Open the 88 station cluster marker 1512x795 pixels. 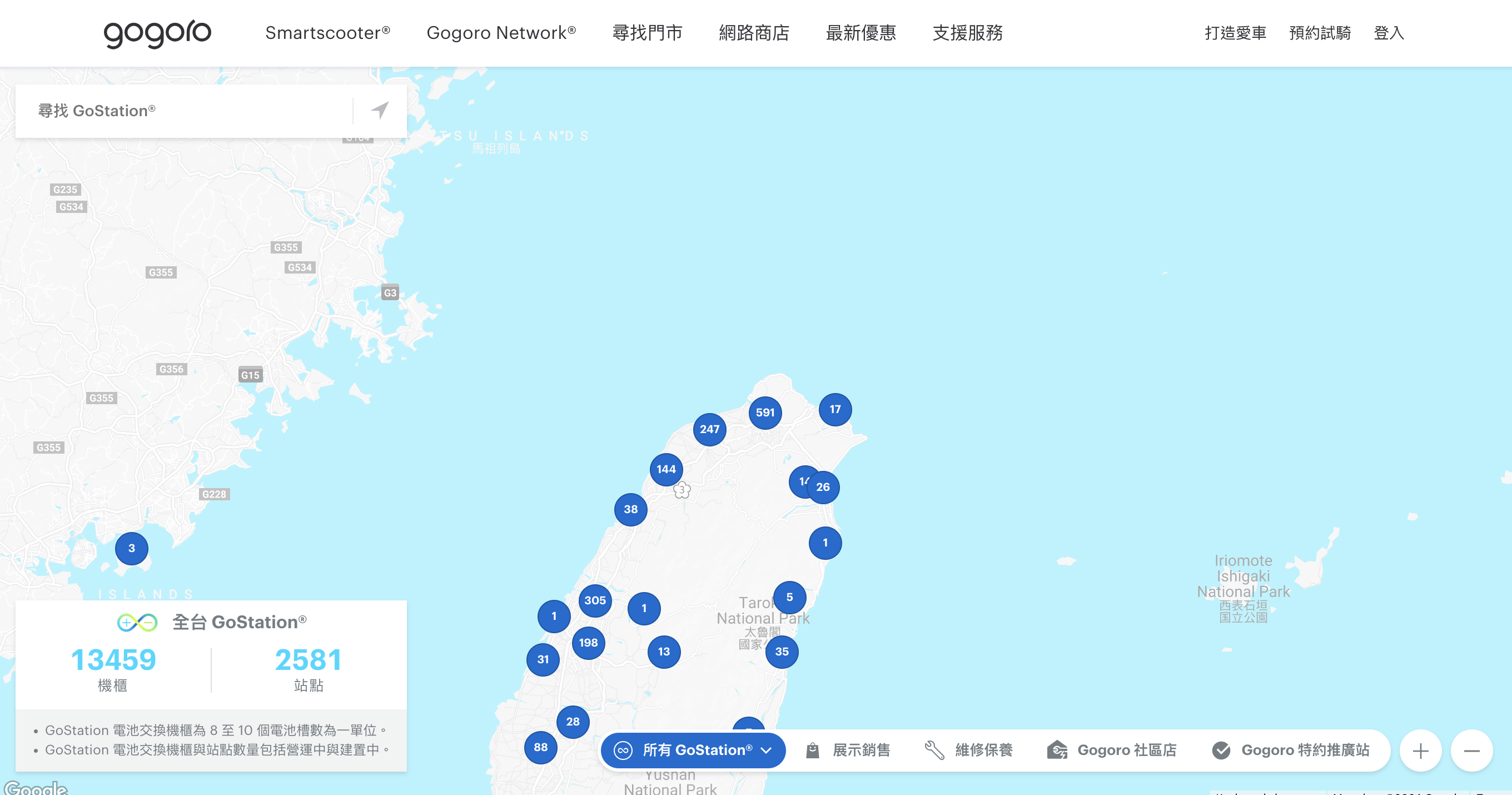tap(540, 747)
